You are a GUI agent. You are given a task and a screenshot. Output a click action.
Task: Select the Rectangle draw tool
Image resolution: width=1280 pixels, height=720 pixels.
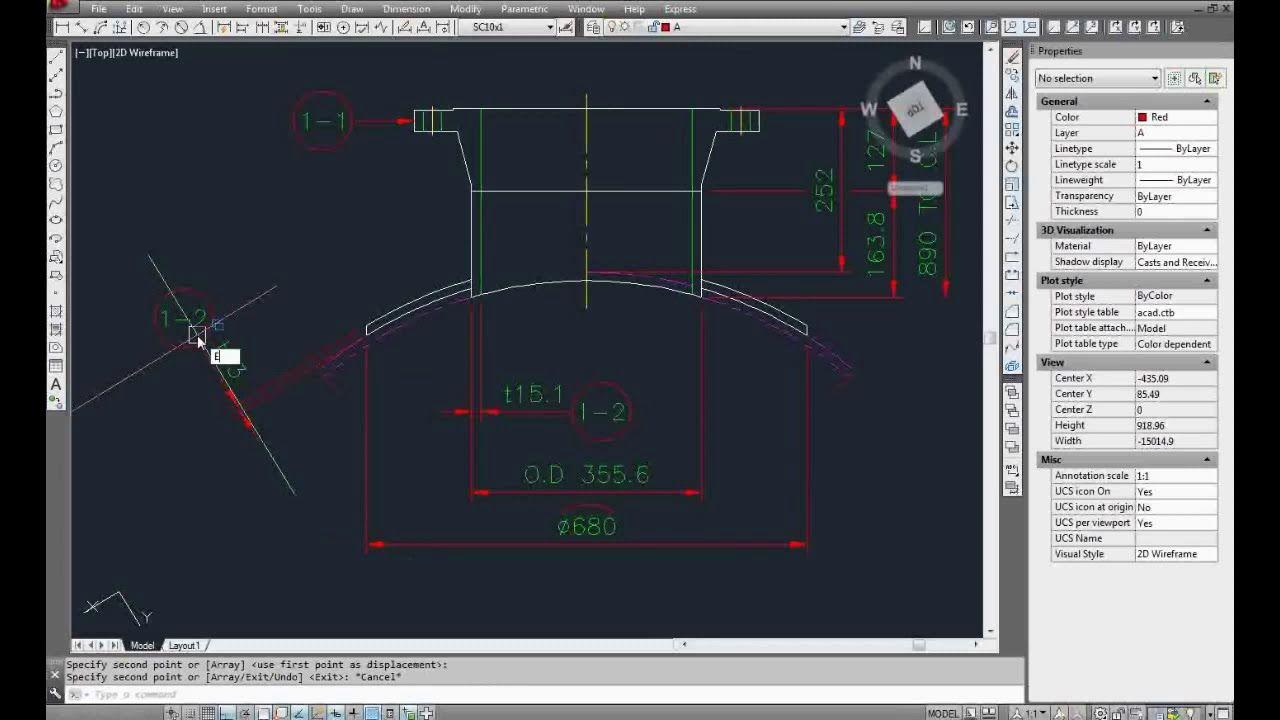pyautogui.click(x=56, y=129)
